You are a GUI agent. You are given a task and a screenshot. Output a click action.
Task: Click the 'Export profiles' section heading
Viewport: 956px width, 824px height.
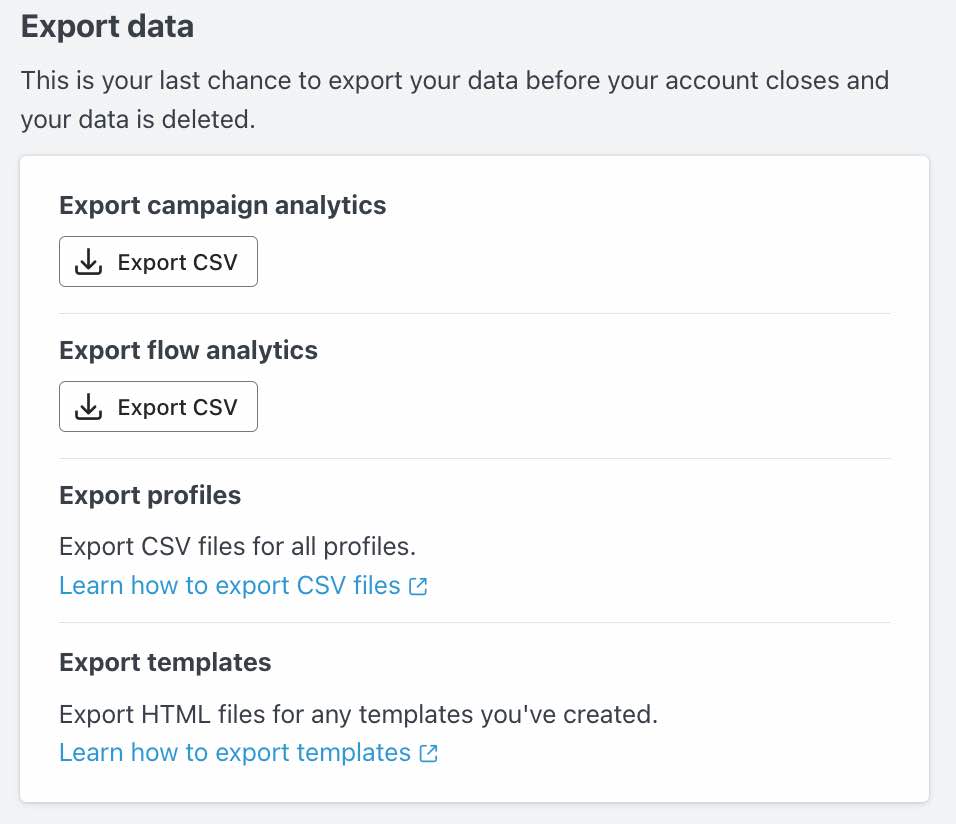pos(150,495)
